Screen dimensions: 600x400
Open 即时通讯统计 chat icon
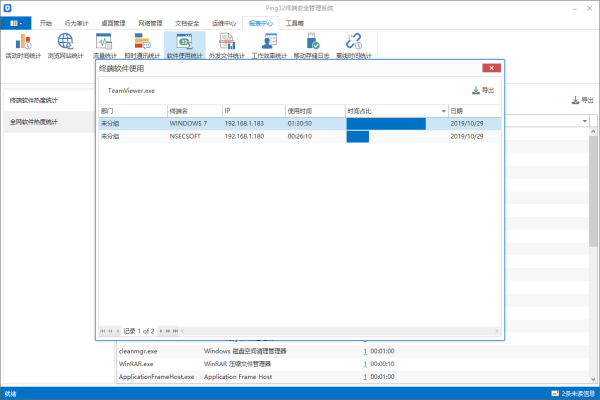point(142,45)
